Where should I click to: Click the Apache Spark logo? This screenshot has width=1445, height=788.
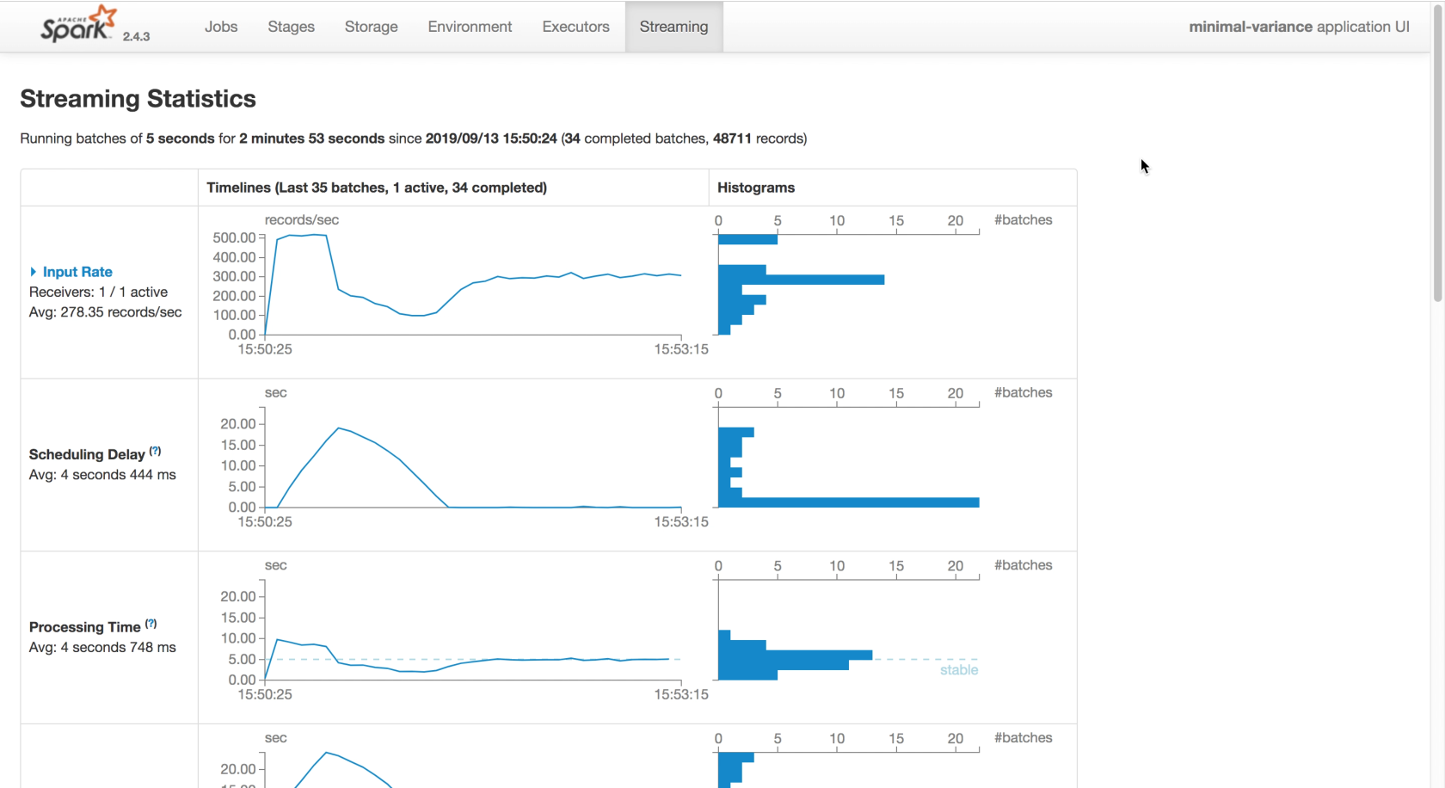79,24
